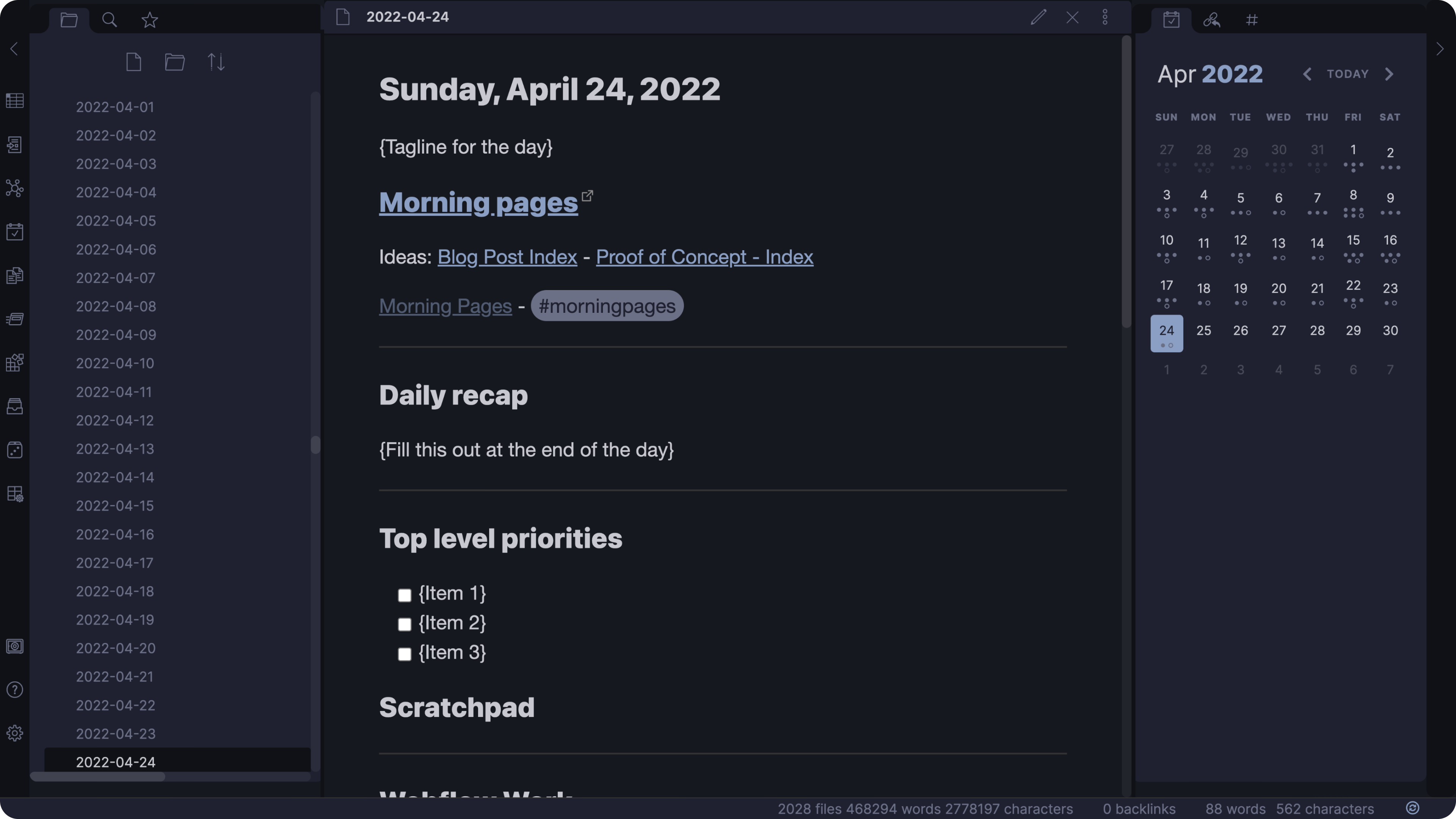Open the Blog Post Index link

point(507,257)
